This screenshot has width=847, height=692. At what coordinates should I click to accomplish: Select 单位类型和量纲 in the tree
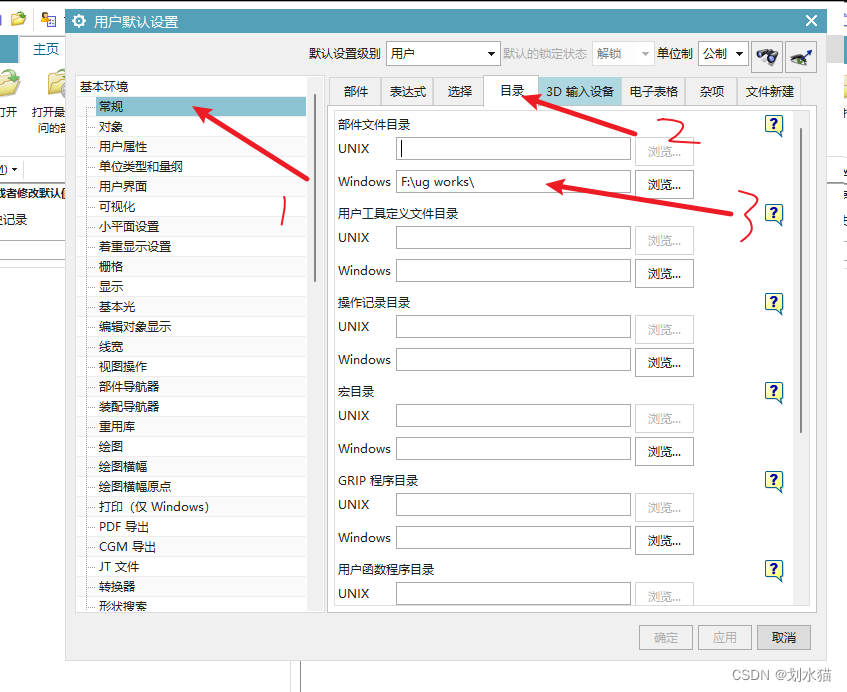tap(140, 167)
